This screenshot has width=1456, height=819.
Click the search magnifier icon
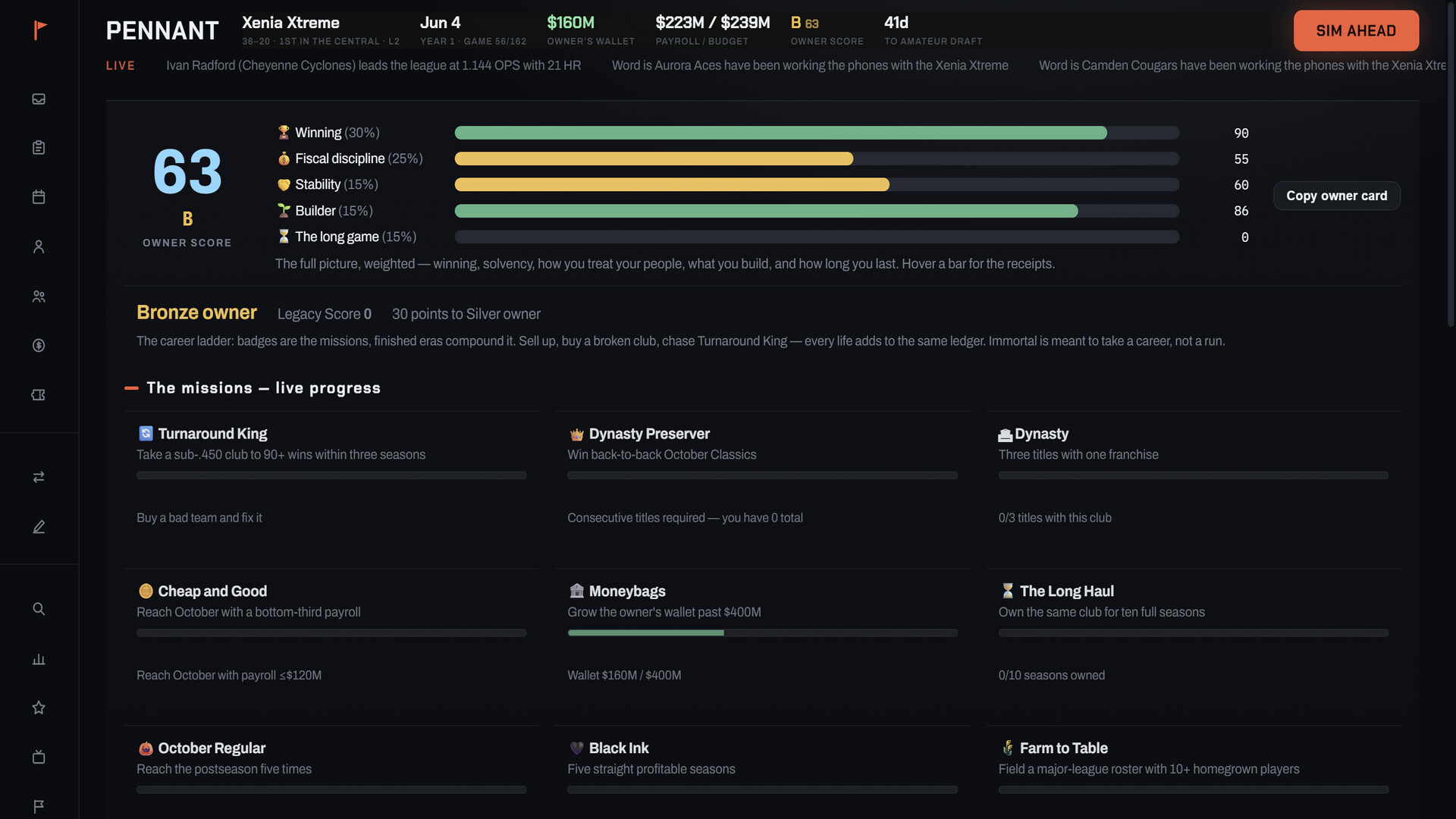[x=39, y=609]
